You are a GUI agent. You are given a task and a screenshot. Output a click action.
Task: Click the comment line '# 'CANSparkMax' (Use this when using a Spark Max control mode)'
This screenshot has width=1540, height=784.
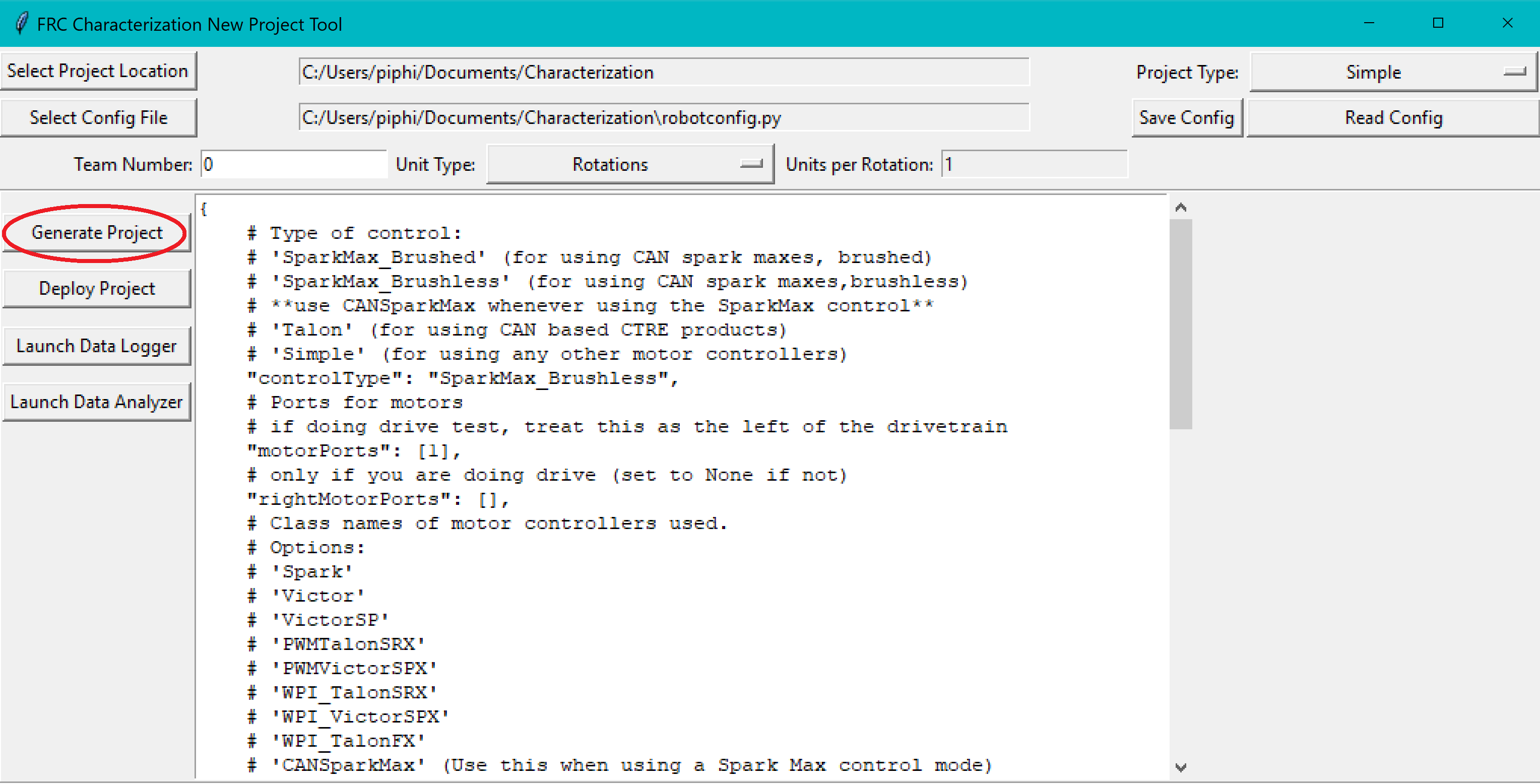[x=619, y=765]
